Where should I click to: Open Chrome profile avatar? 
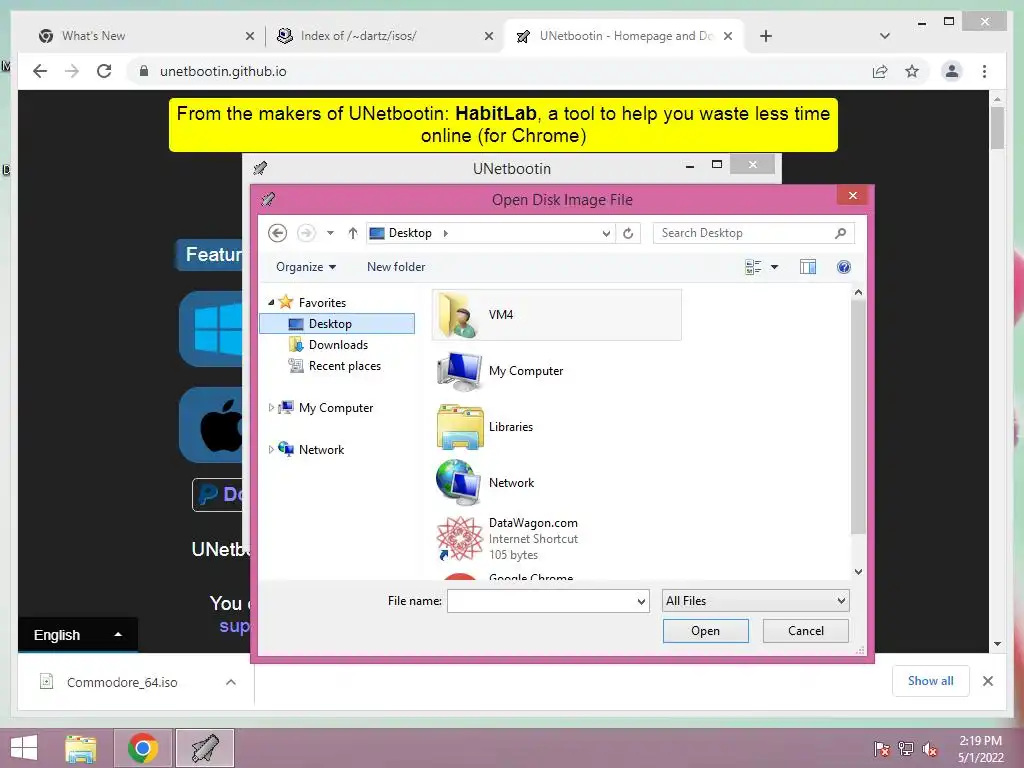pos(952,71)
